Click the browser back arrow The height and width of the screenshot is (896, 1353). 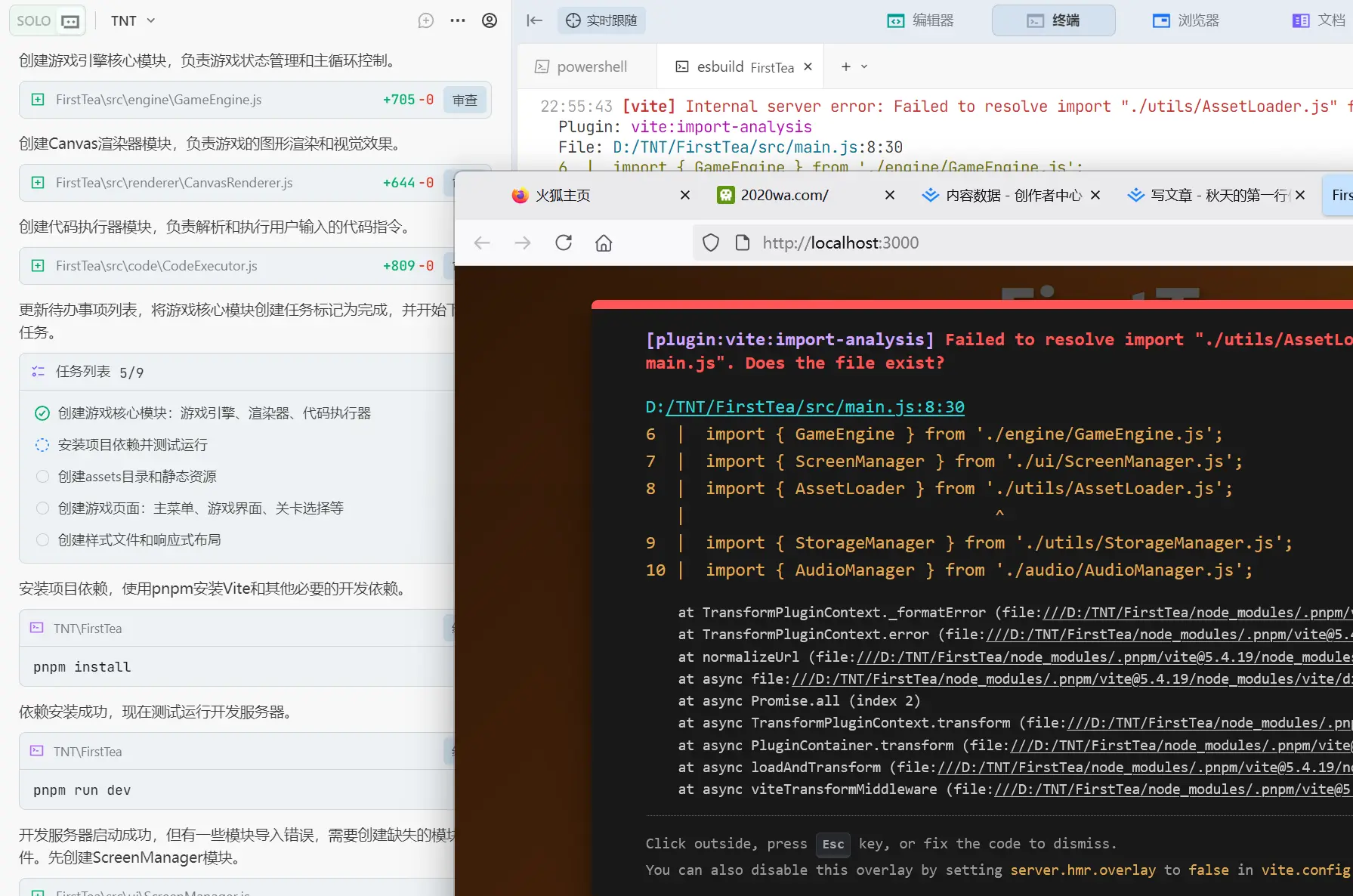tap(482, 243)
